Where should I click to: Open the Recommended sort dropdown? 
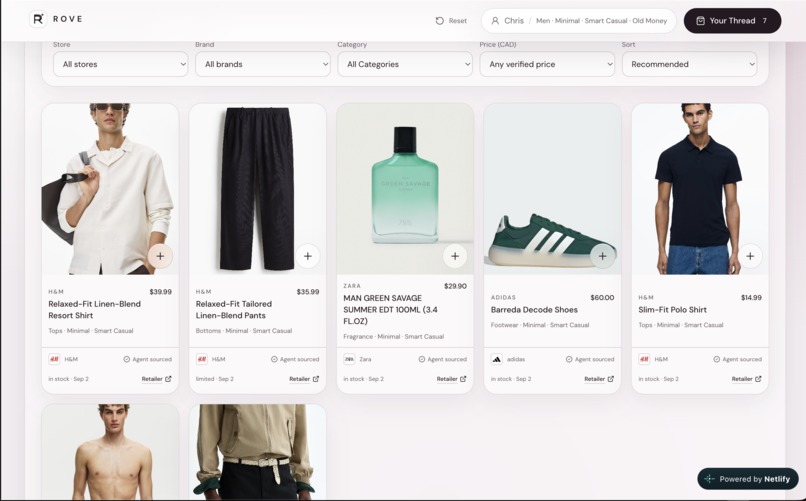(689, 64)
